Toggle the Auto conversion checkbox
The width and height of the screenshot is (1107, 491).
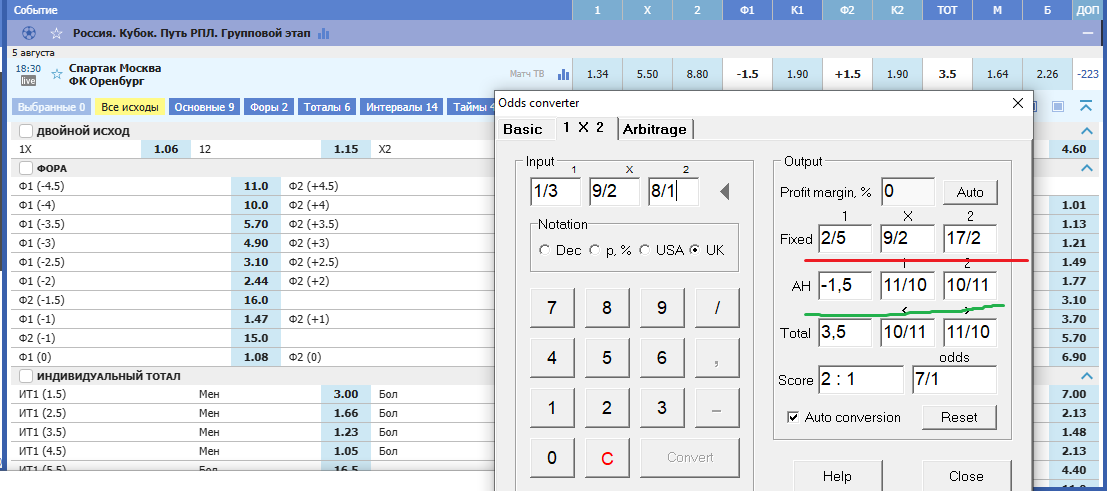click(x=792, y=418)
